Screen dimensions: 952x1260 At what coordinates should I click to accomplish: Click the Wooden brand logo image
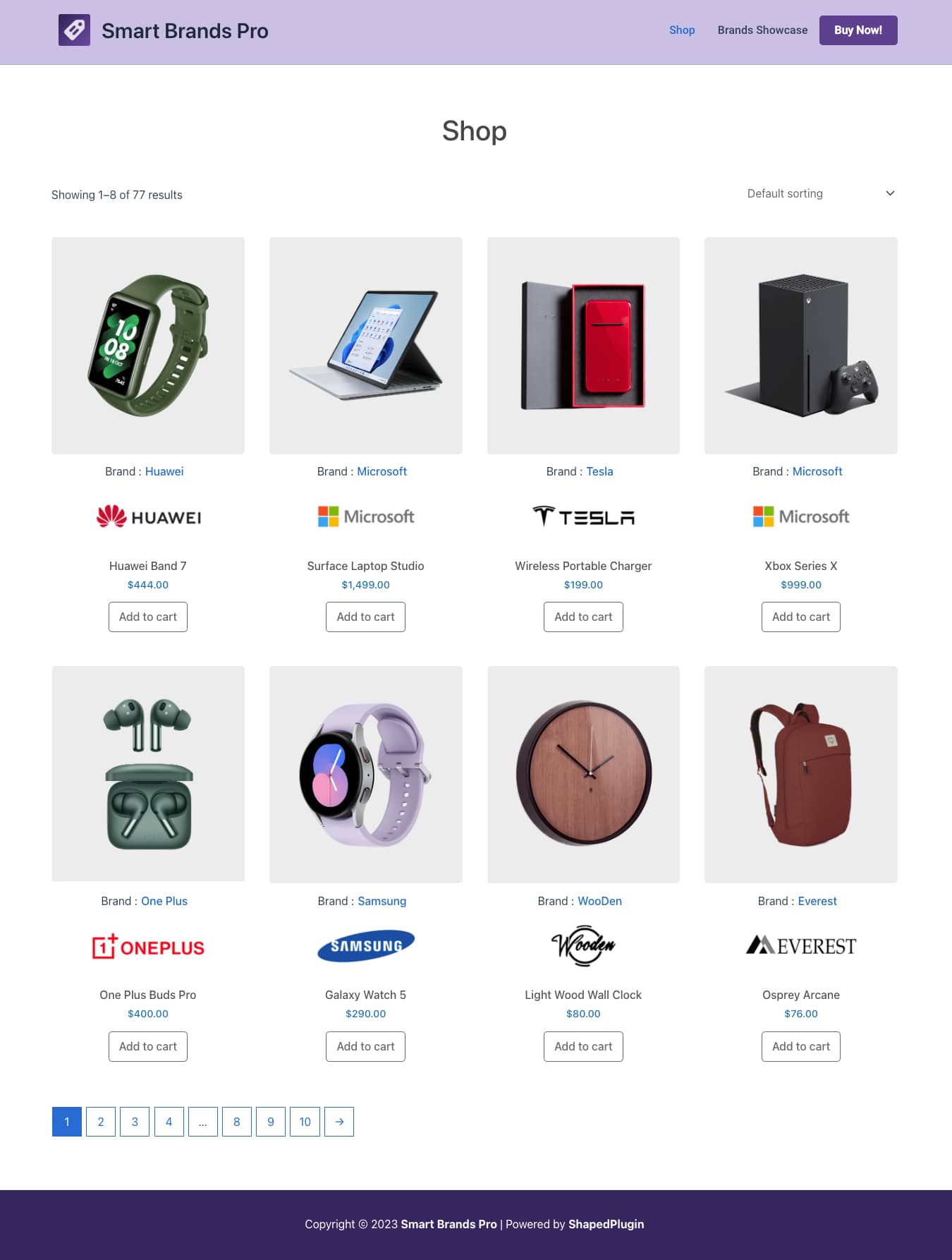pyautogui.click(x=583, y=946)
